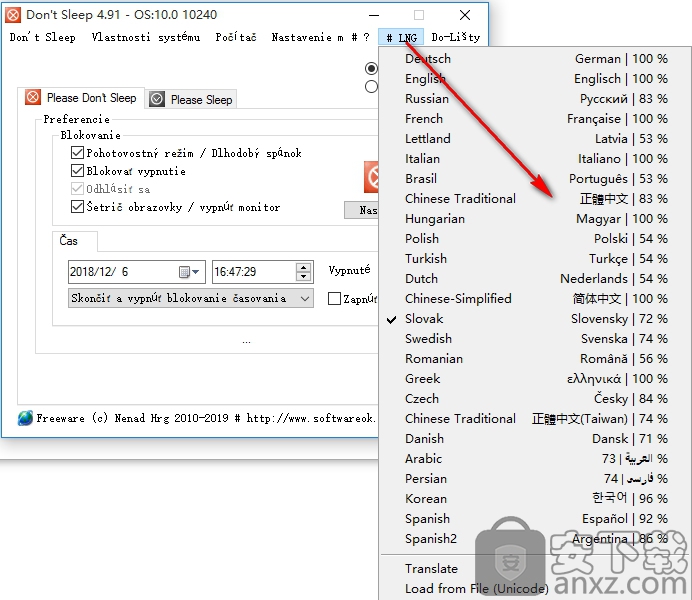Image resolution: width=692 pixels, height=600 pixels.
Task: Open the Don't Sleep menu
Action: click(x=42, y=37)
